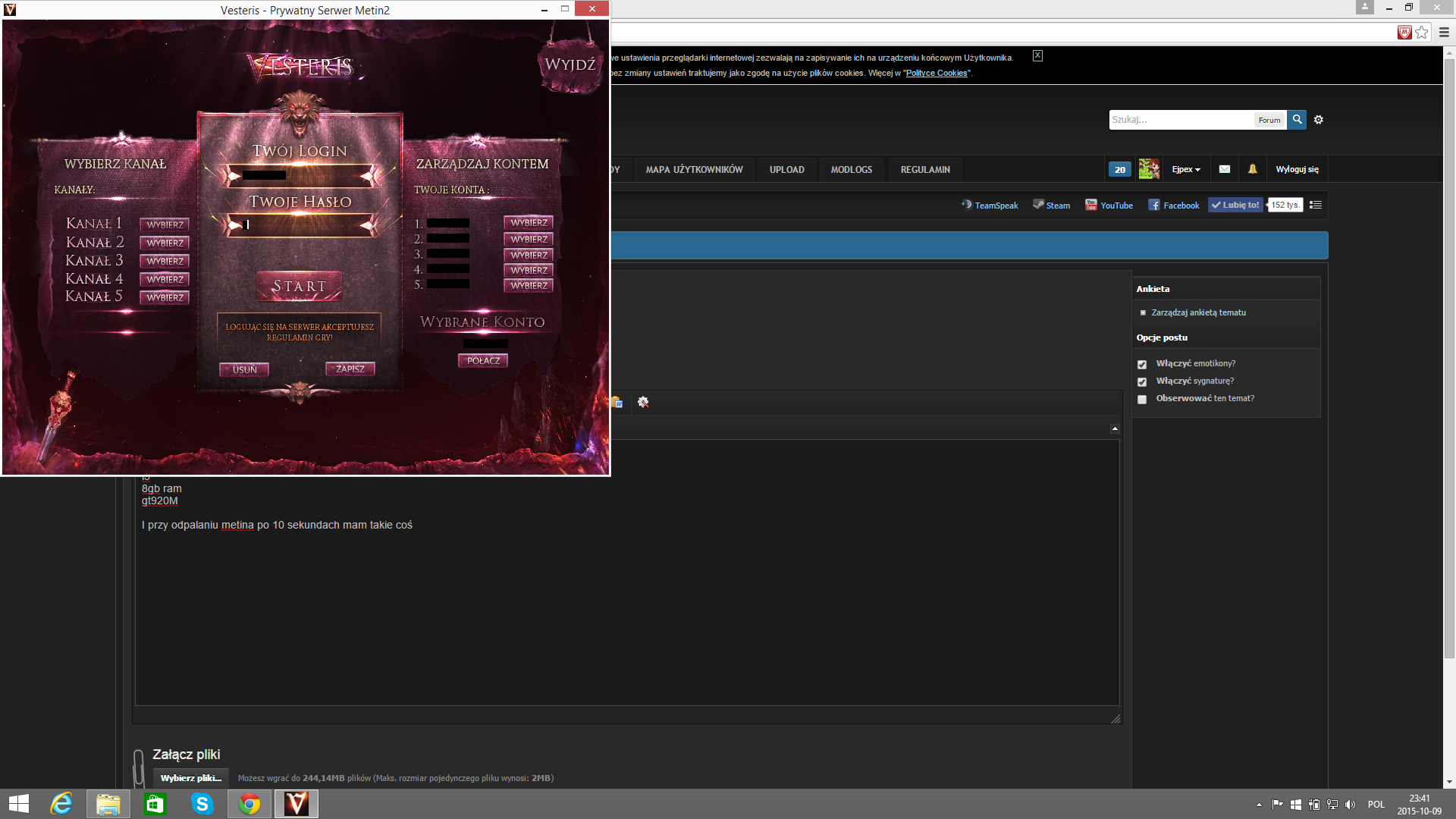Click the list view icon near like count
The image size is (1456, 819).
[1316, 205]
